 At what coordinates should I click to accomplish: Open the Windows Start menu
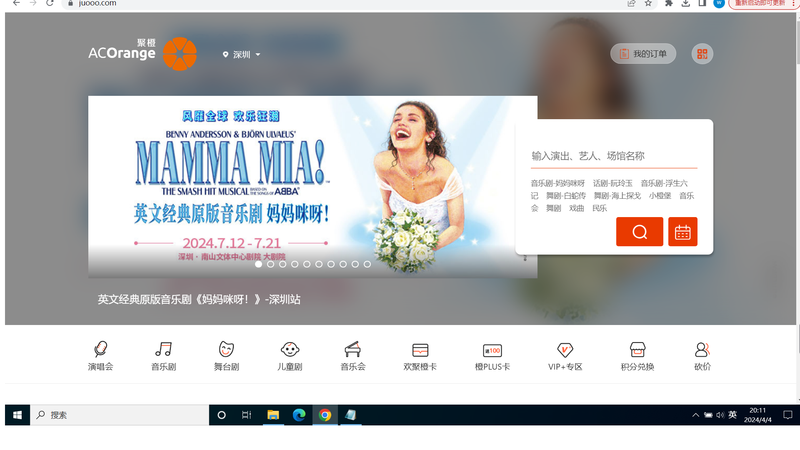pyautogui.click(x=17, y=415)
